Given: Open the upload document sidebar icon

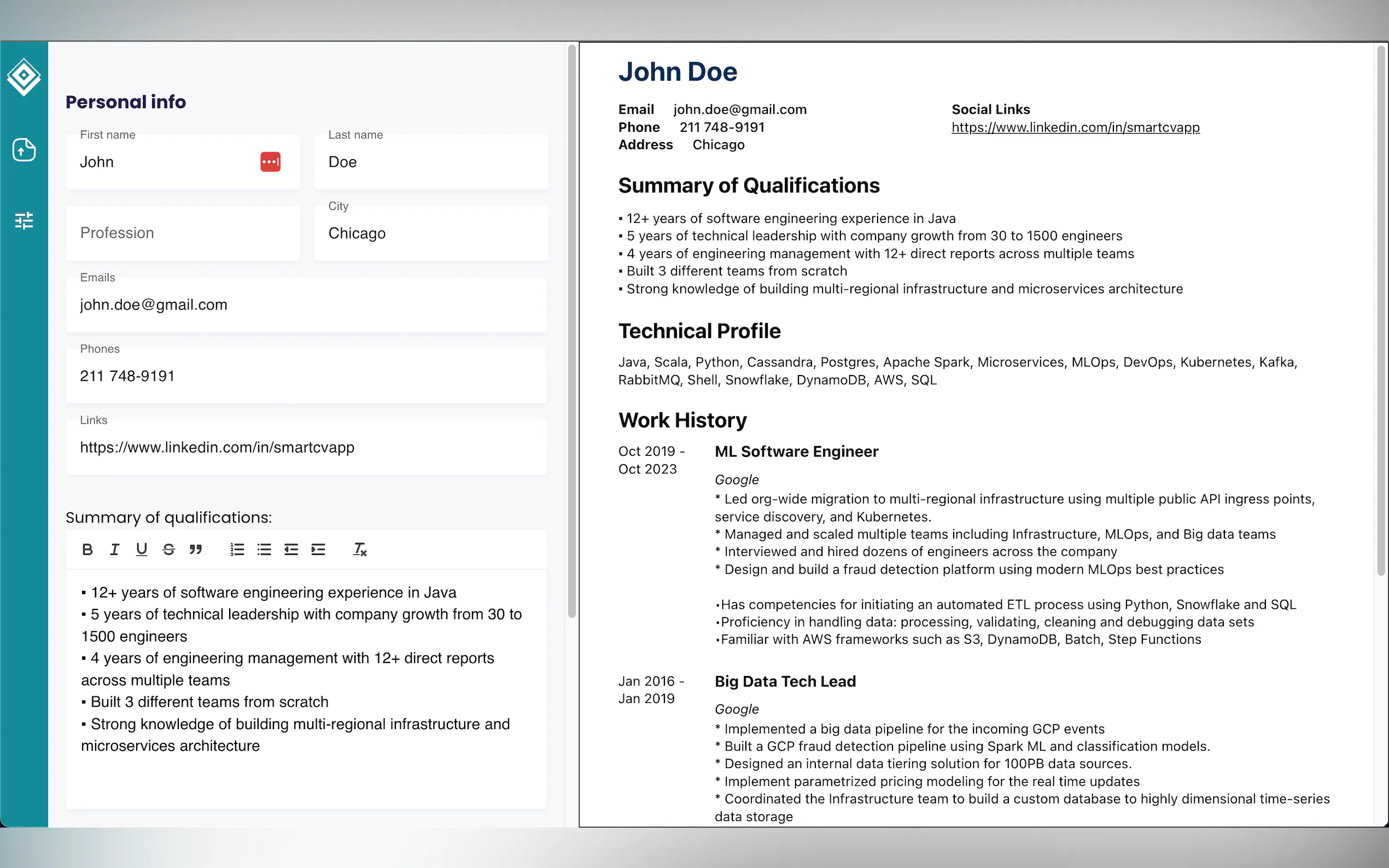Looking at the screenshot, I should [24, 150].
